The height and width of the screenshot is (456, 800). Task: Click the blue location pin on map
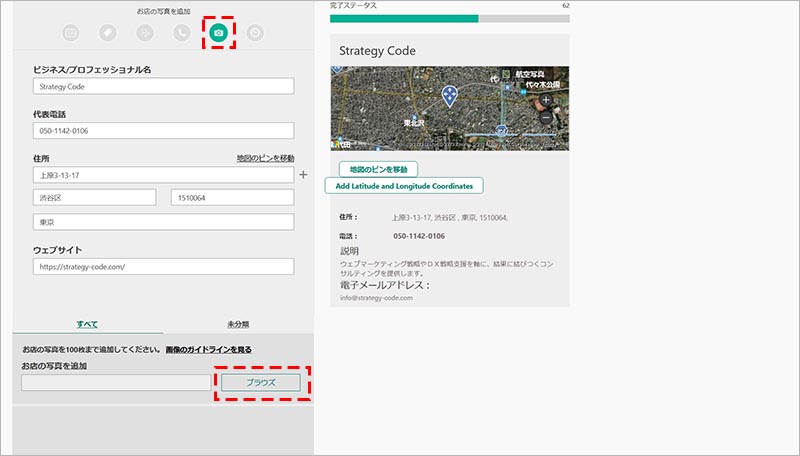[x=450, y=95]
